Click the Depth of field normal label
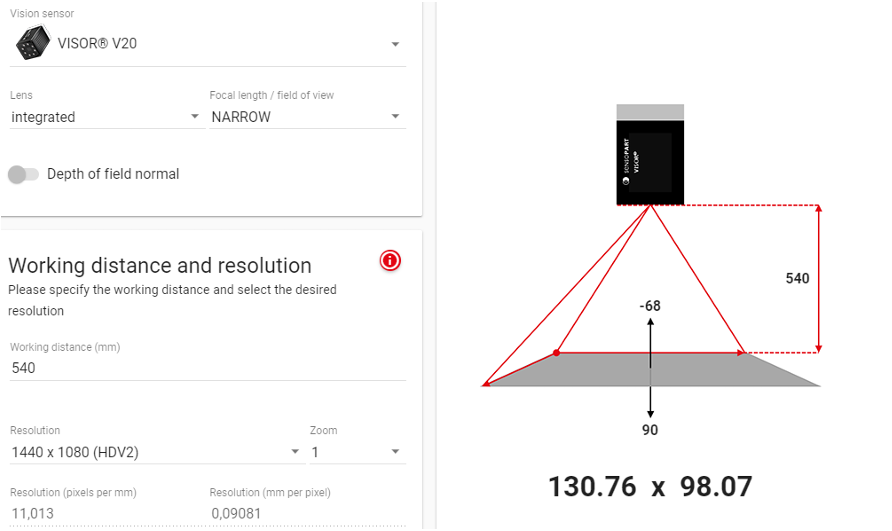This screenshot has width=892, height=531. (113, 174)
